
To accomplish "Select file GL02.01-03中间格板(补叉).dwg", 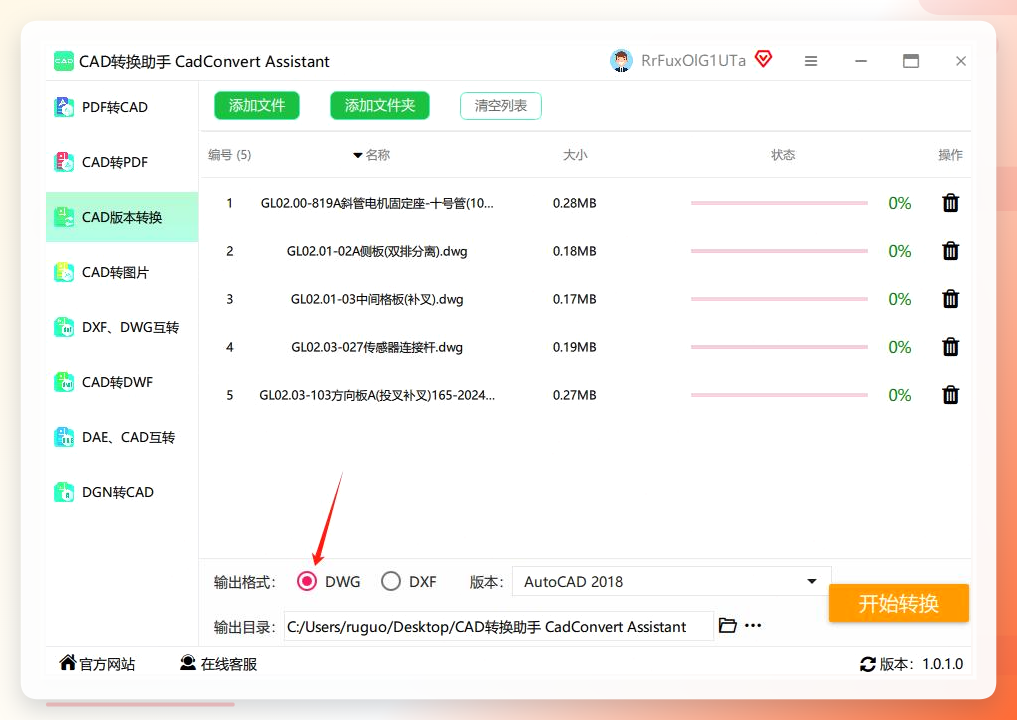I will pyautogui.click(x=377, y=299).
